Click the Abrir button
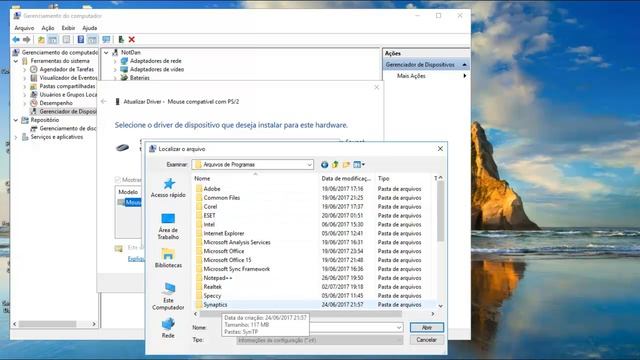The width and height of the screenshot is (640, 360). pos(427,327)
